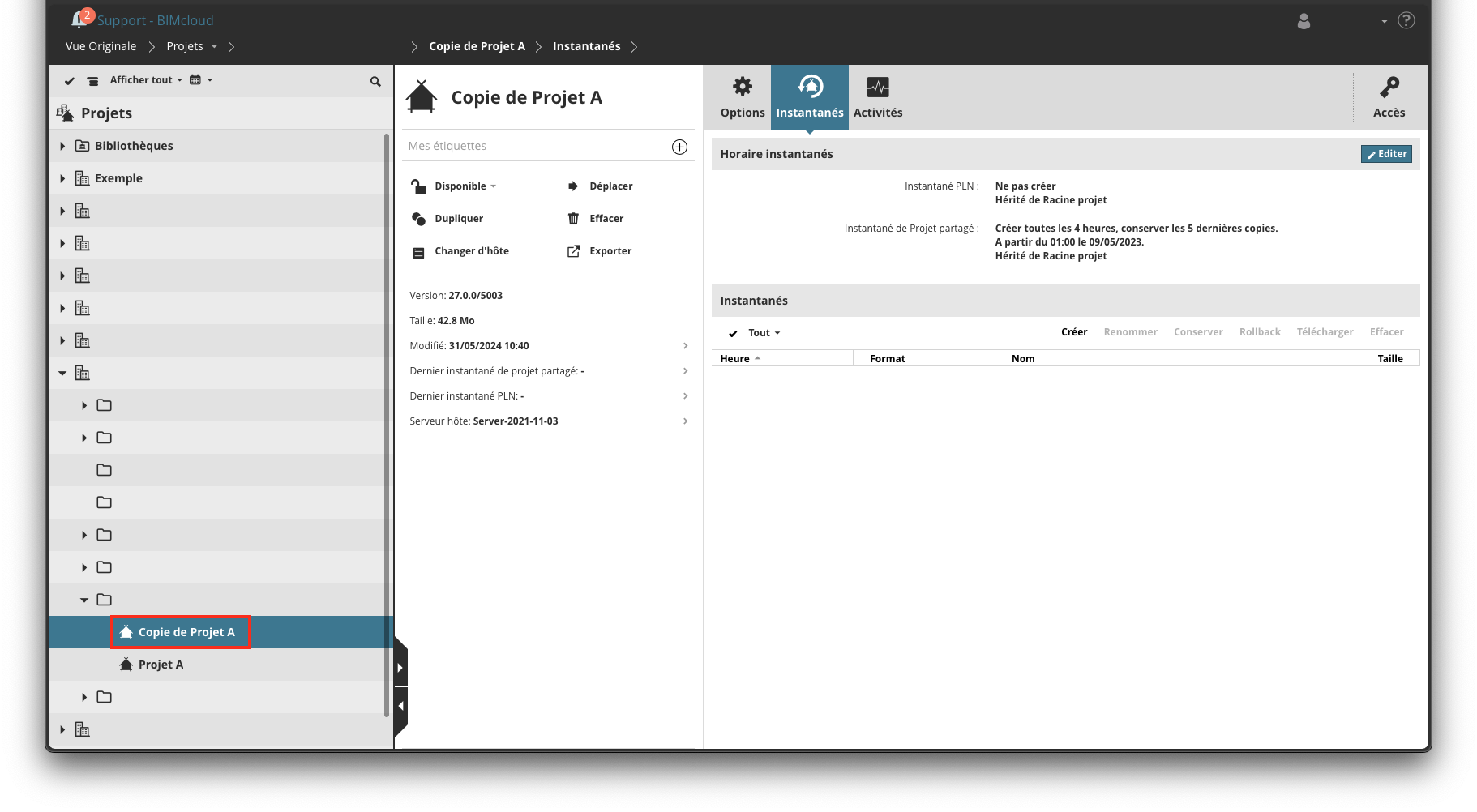Click the Mes étiquettes tag field
The image size is (1477, 812).
point(535,146)
